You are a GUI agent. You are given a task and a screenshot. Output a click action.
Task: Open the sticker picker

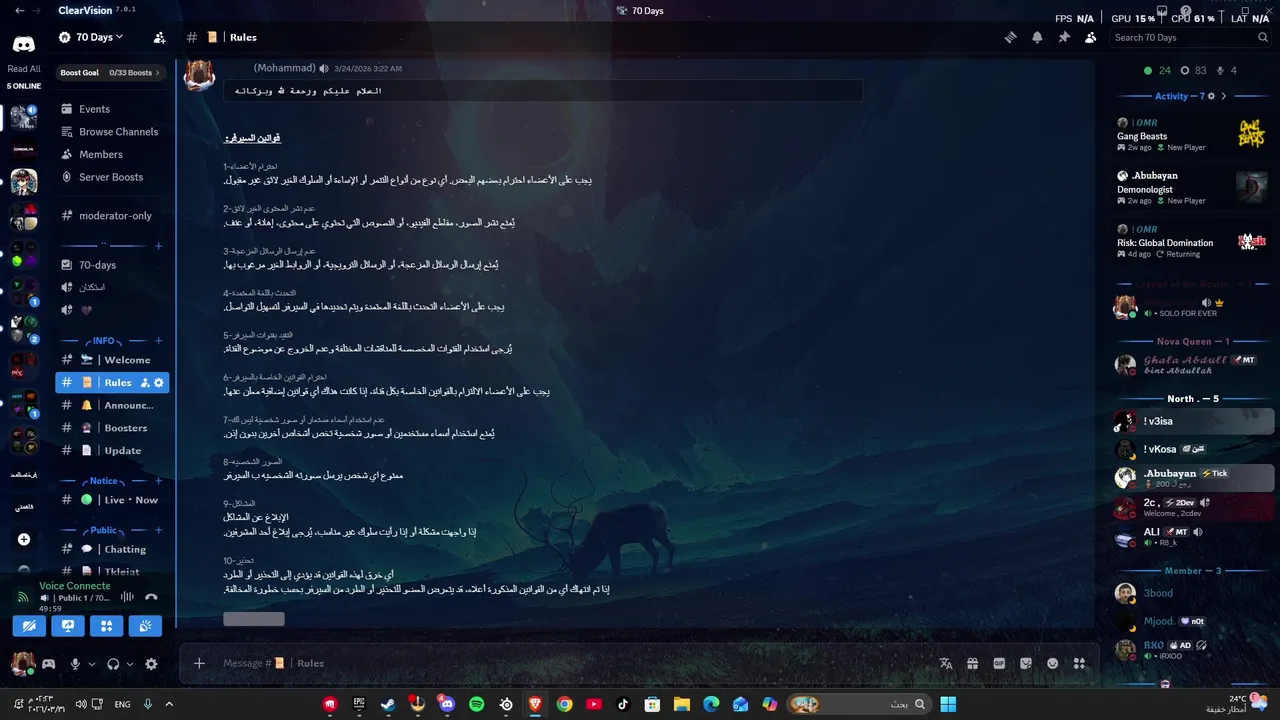point(1025,663)
